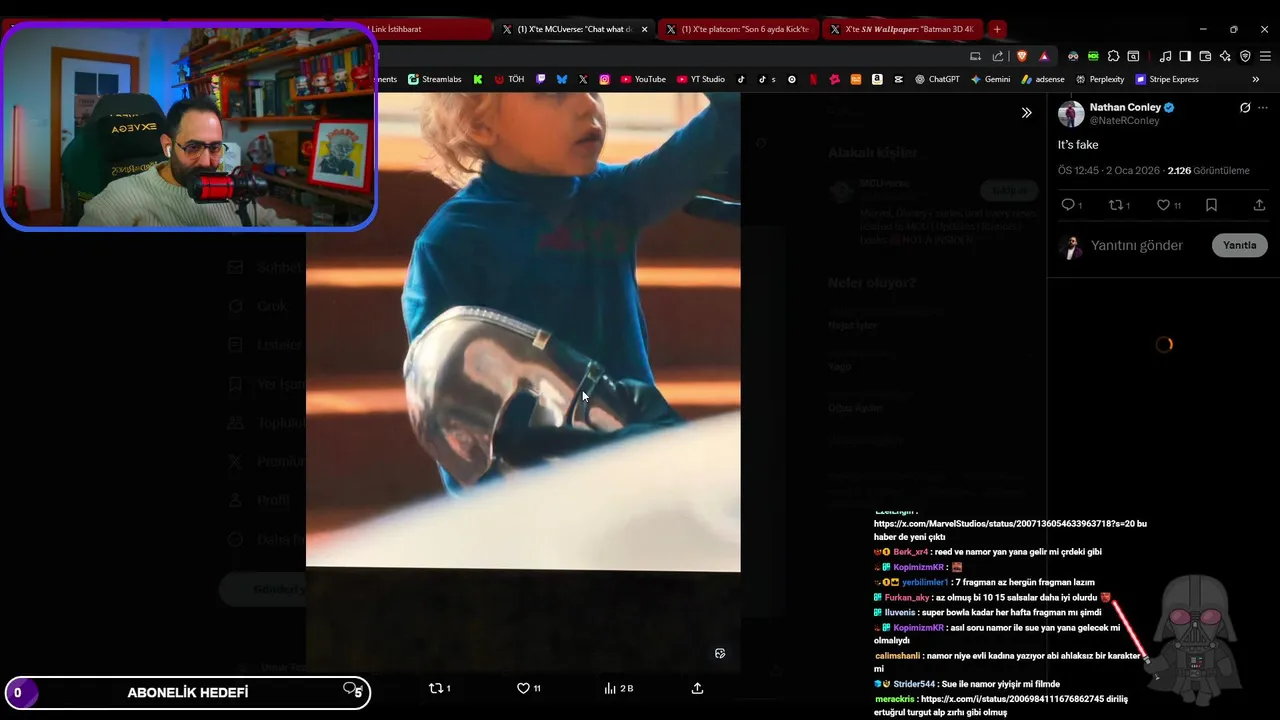Open the adsense bookmark

pyautogui.click(x=1042, y=79)
